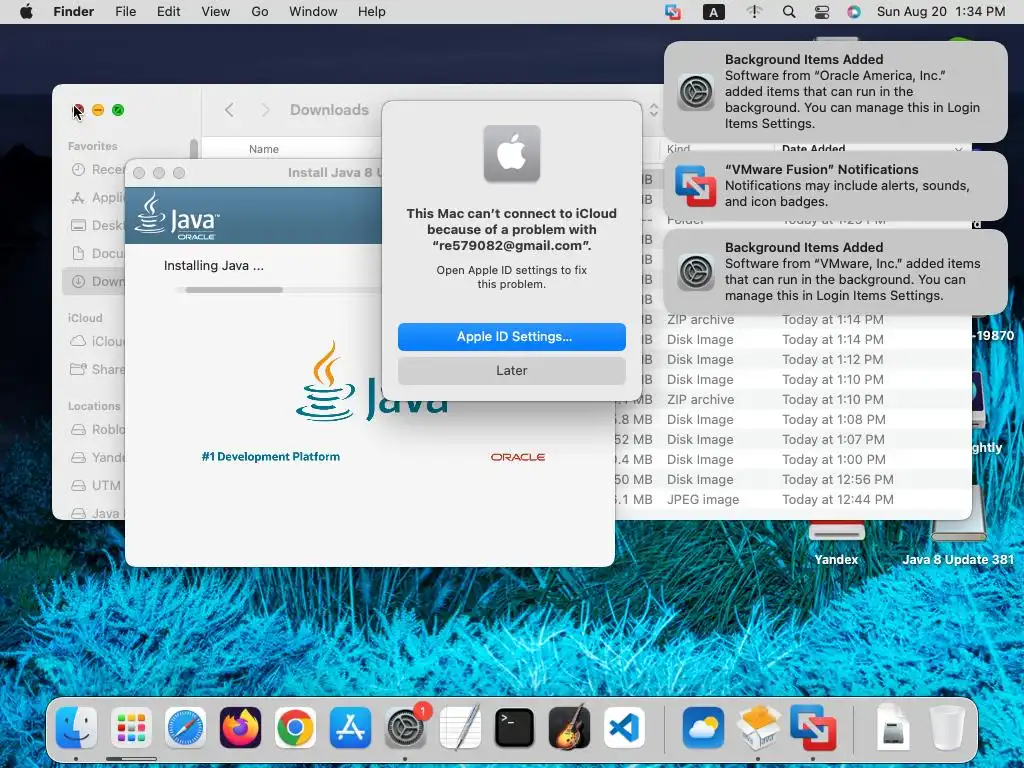
Task: Open the Finder menu in menu bar
Action: point(73,12)
